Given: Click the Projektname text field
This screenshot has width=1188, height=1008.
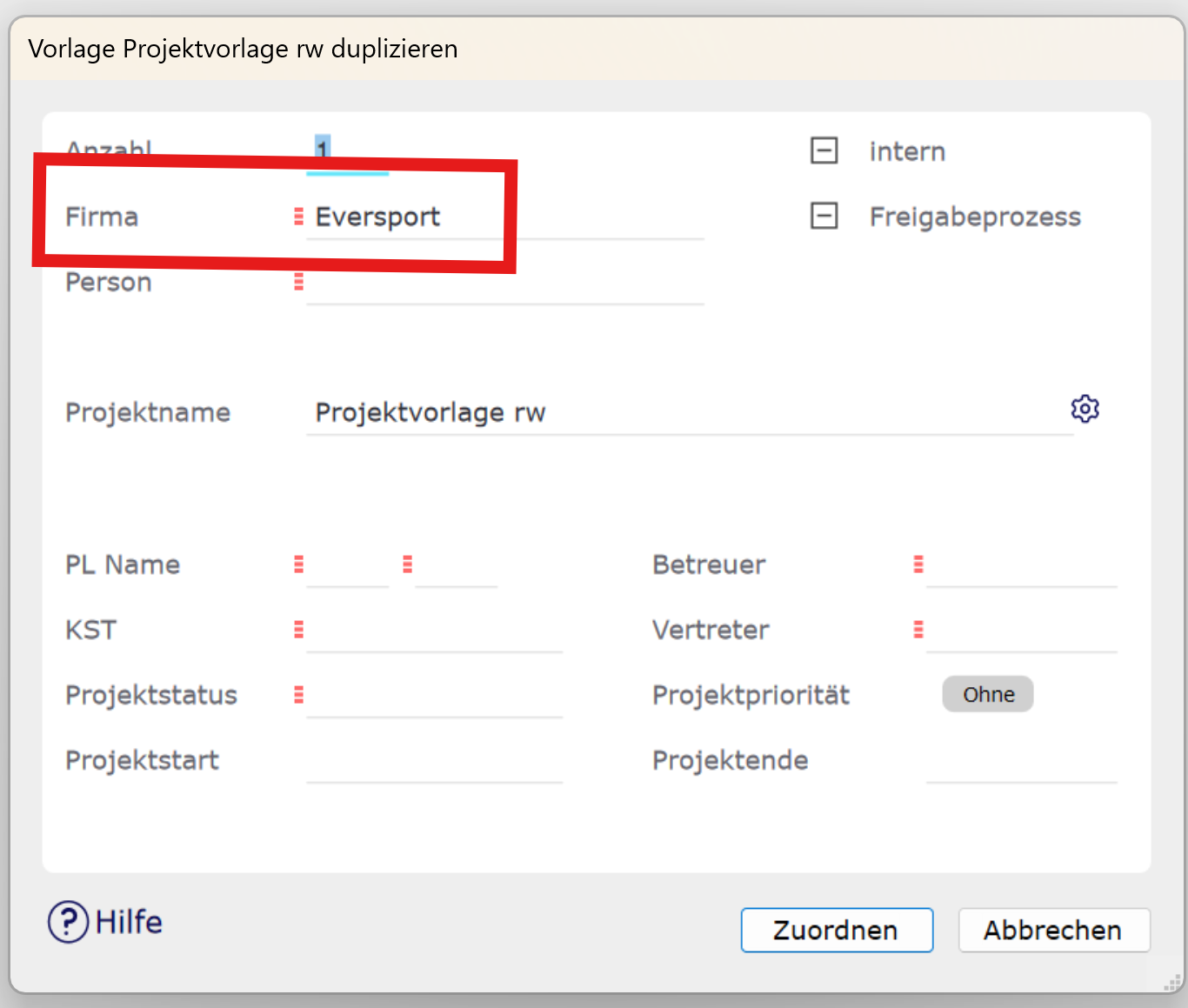Looking at the screenshot, I should click(690, 412).
